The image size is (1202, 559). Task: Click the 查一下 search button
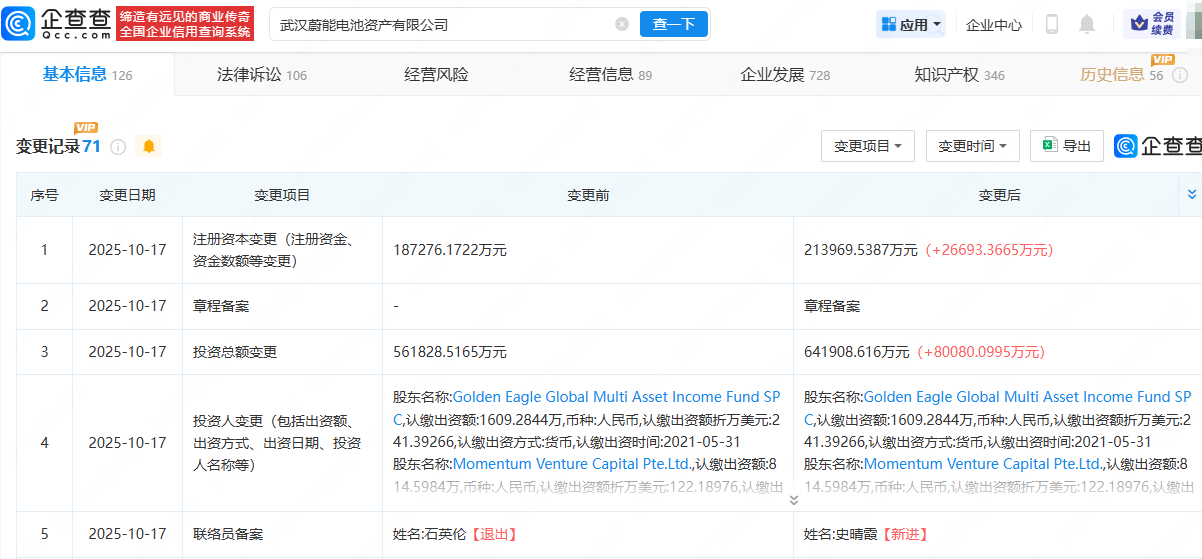pos(673,24)
